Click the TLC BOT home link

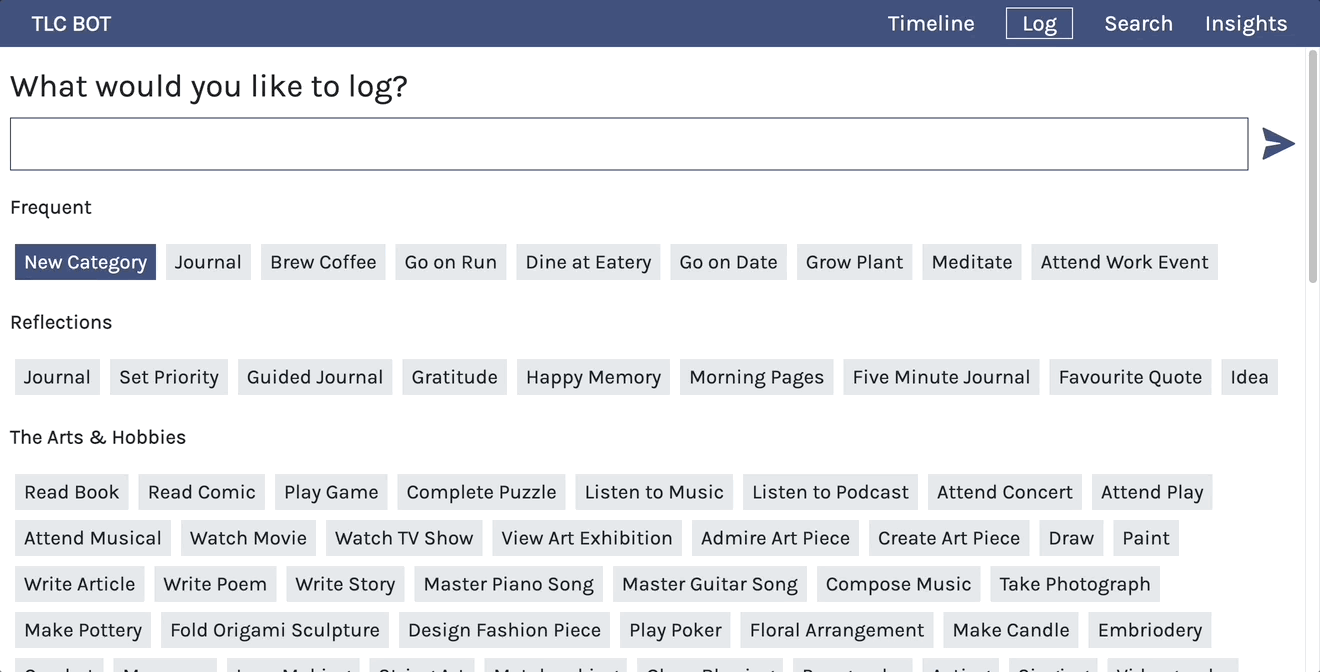71,23
